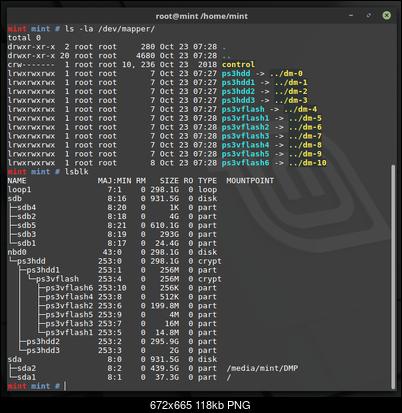Click 'ps3hdd3' row in lsblk tree
Image resolution: width=402 pixels, height=413 pixels.
point(43,350)
